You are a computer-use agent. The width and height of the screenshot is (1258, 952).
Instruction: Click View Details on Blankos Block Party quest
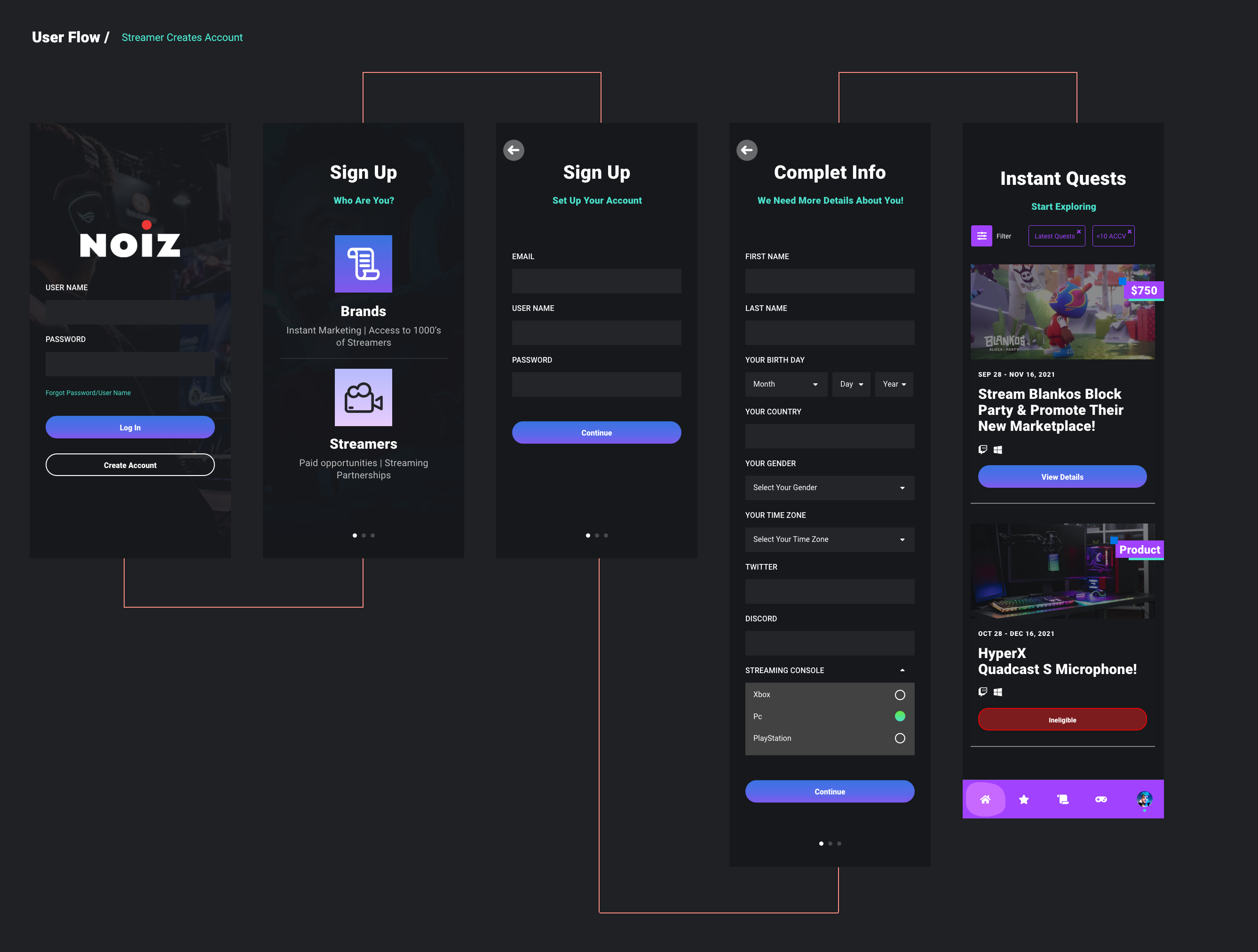coord(1062,476)
